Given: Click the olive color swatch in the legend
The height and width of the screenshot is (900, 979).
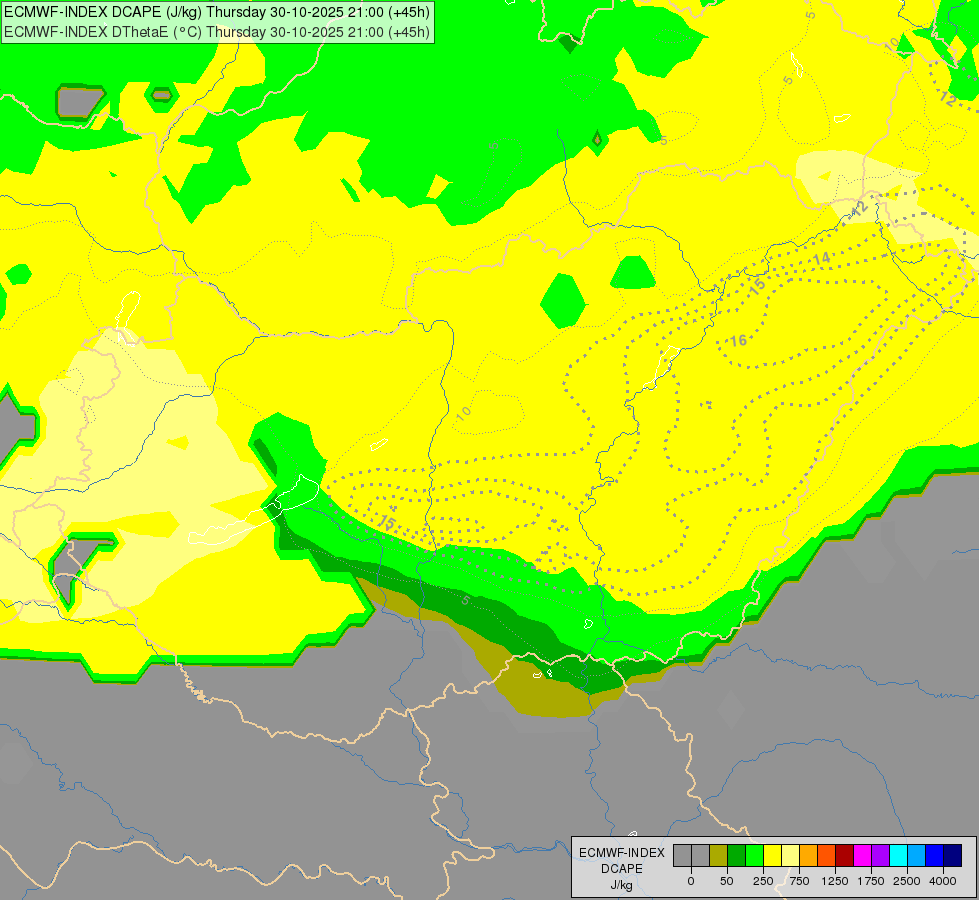Looking at the screenshot, I should click(x=719, y=856).
